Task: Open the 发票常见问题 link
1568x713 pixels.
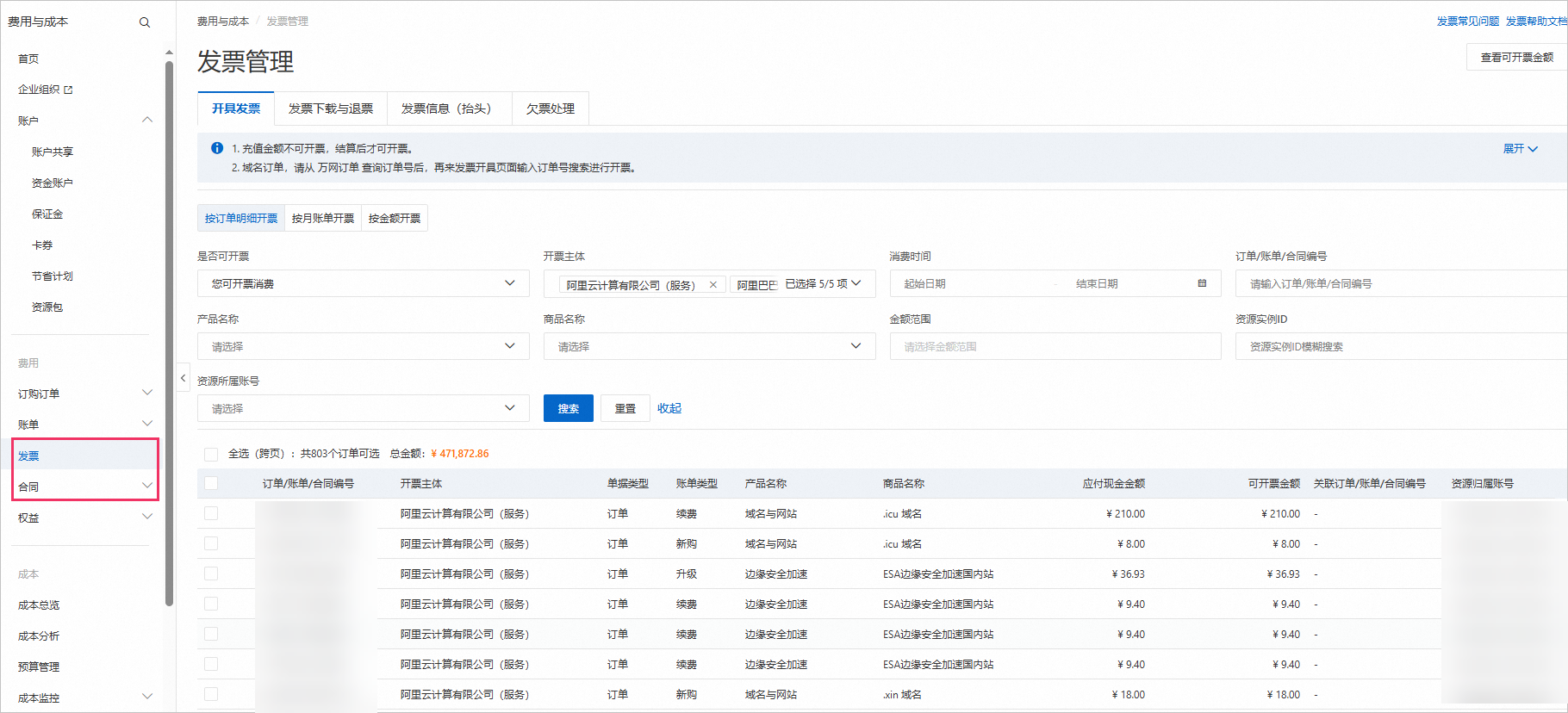Action: point(1467,22)
